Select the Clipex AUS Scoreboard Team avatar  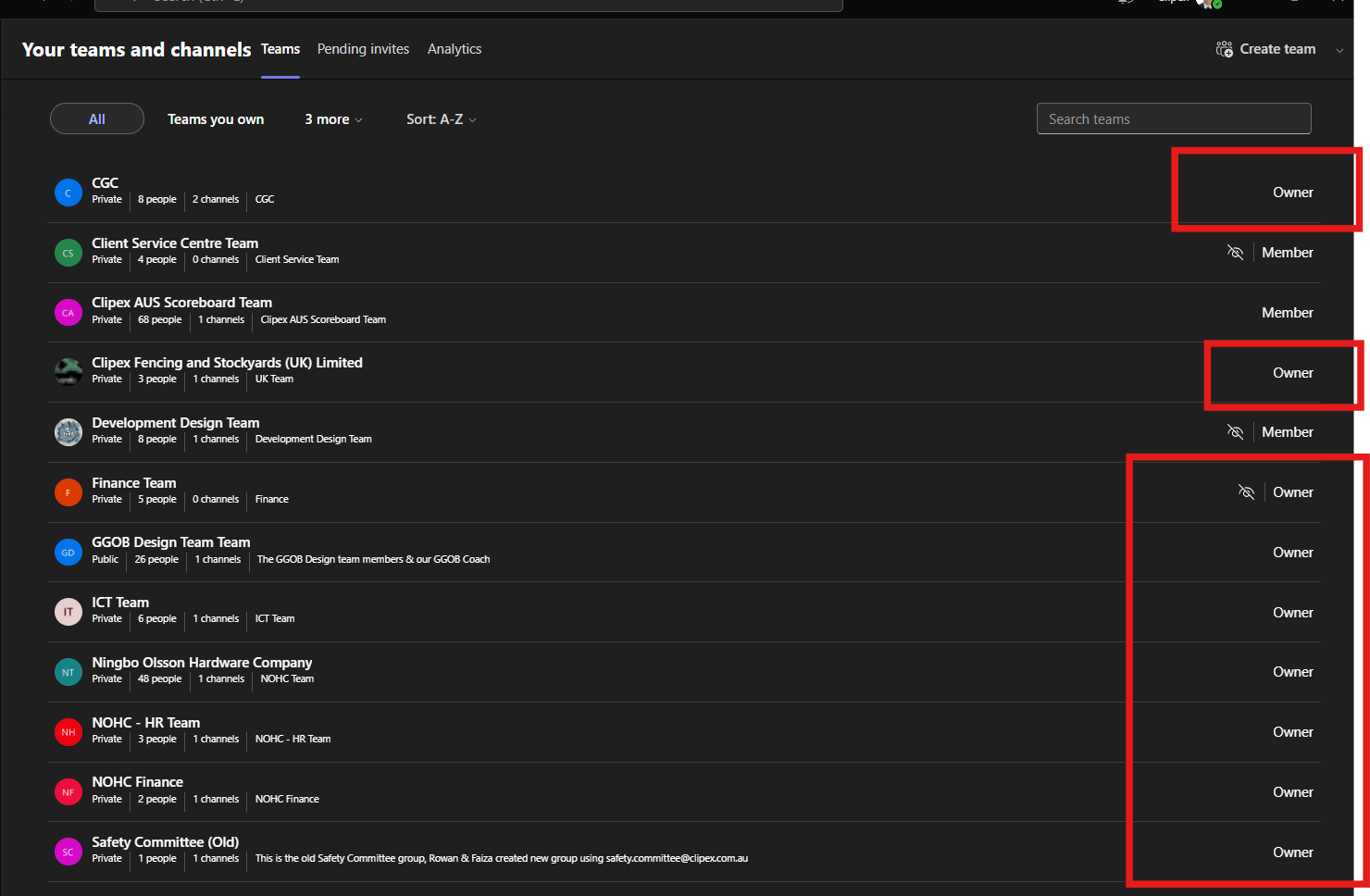click(x=68, y=313)
